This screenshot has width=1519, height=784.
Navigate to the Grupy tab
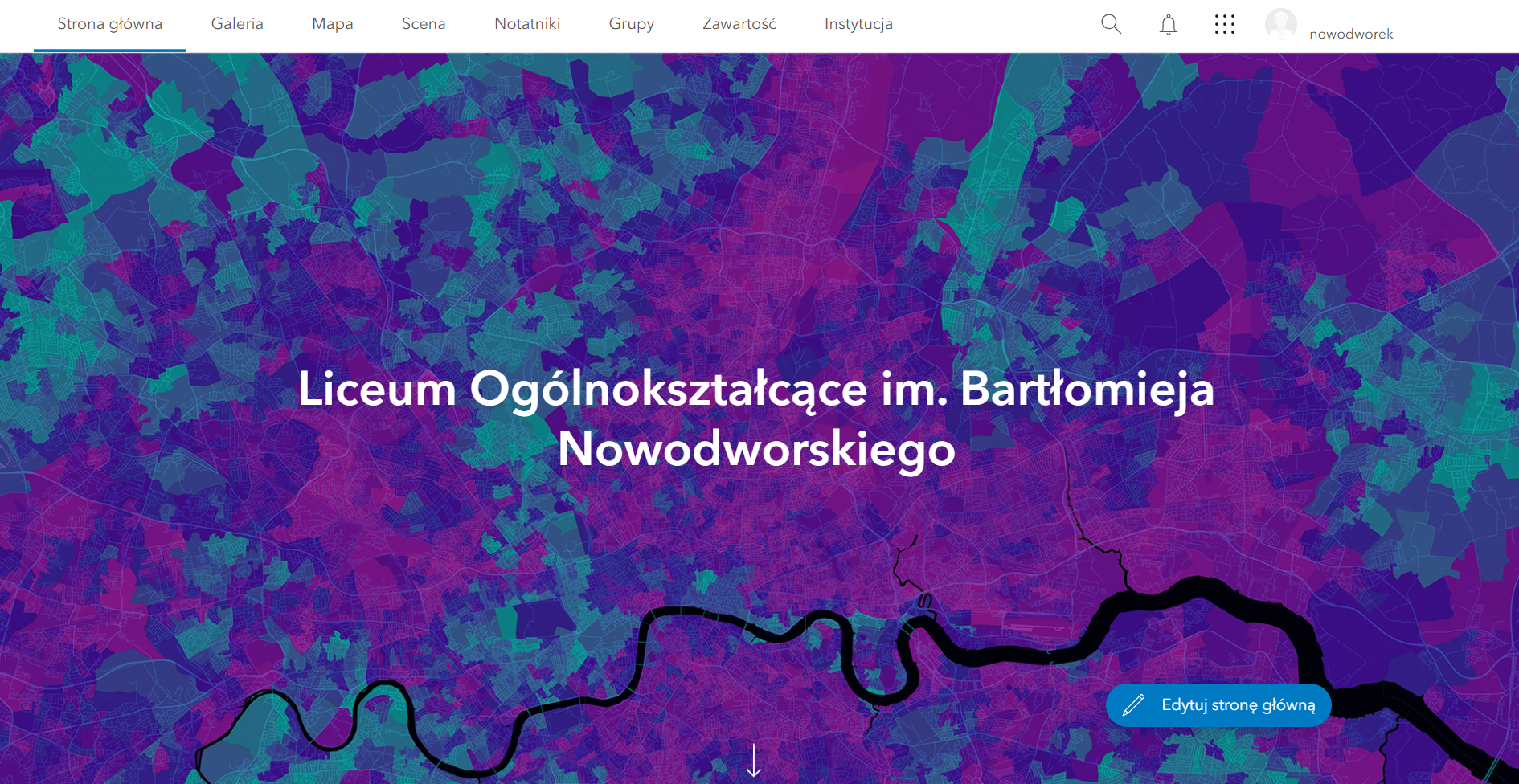(x=632, y=24)
